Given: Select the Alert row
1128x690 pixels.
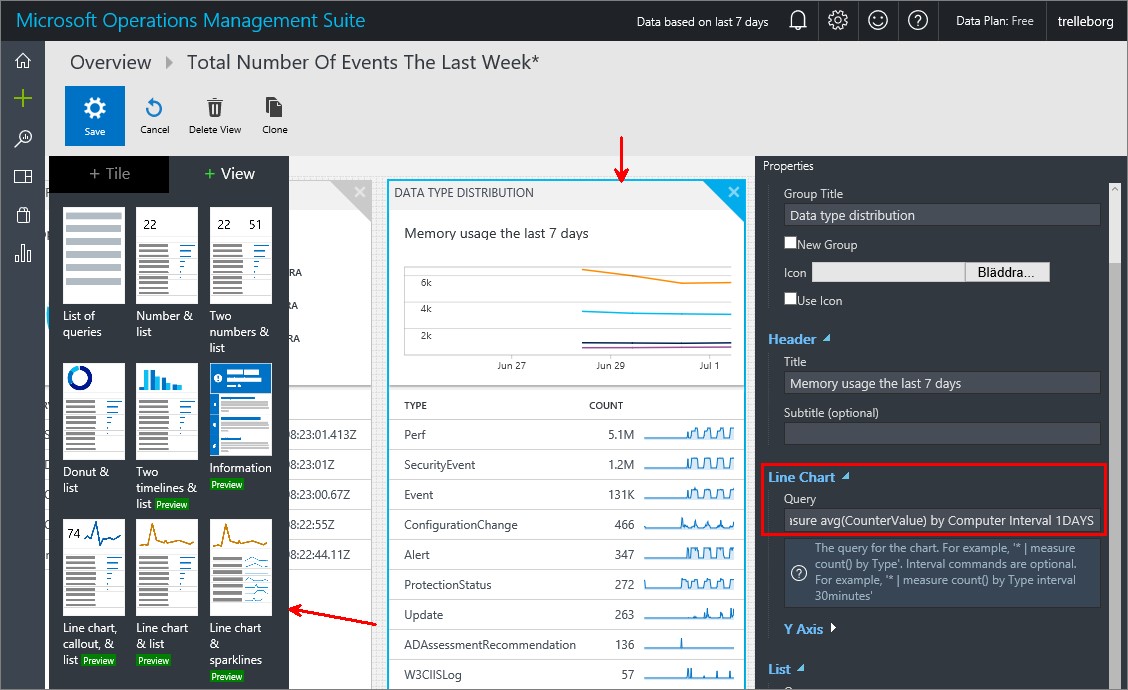Looking at the screenshot, I should [566, 555].
